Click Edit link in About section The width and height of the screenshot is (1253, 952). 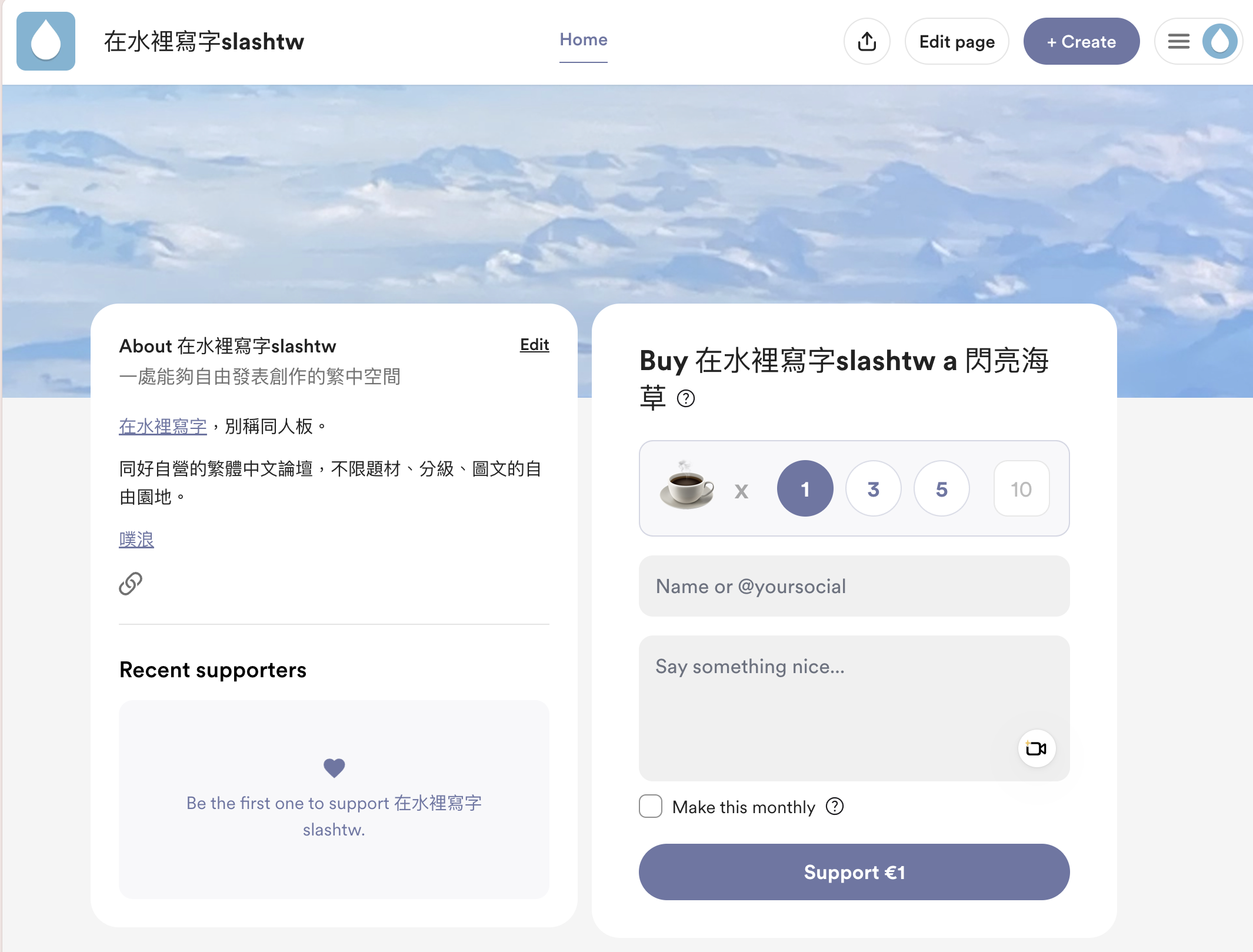(x=534, y=345)
